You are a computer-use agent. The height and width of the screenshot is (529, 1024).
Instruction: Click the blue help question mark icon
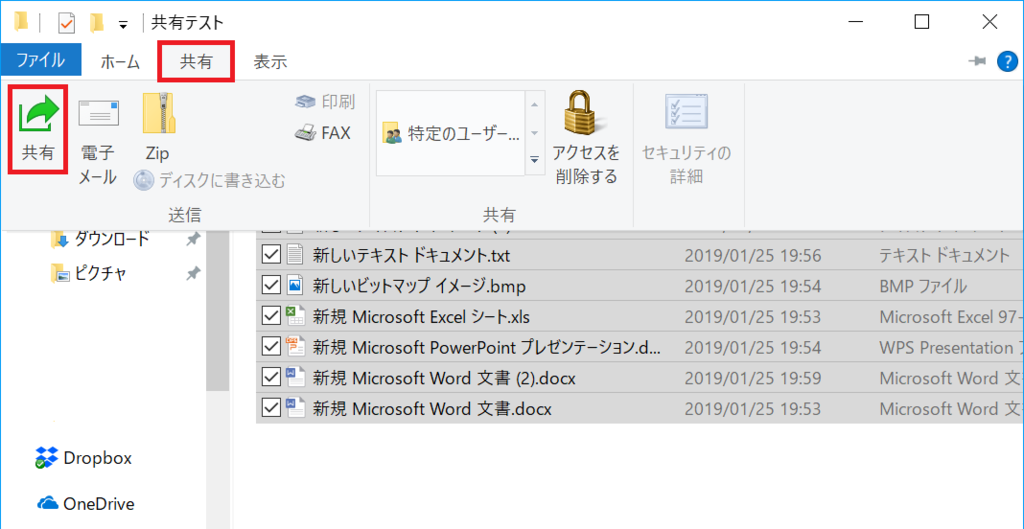click(x=1007, y=61)
